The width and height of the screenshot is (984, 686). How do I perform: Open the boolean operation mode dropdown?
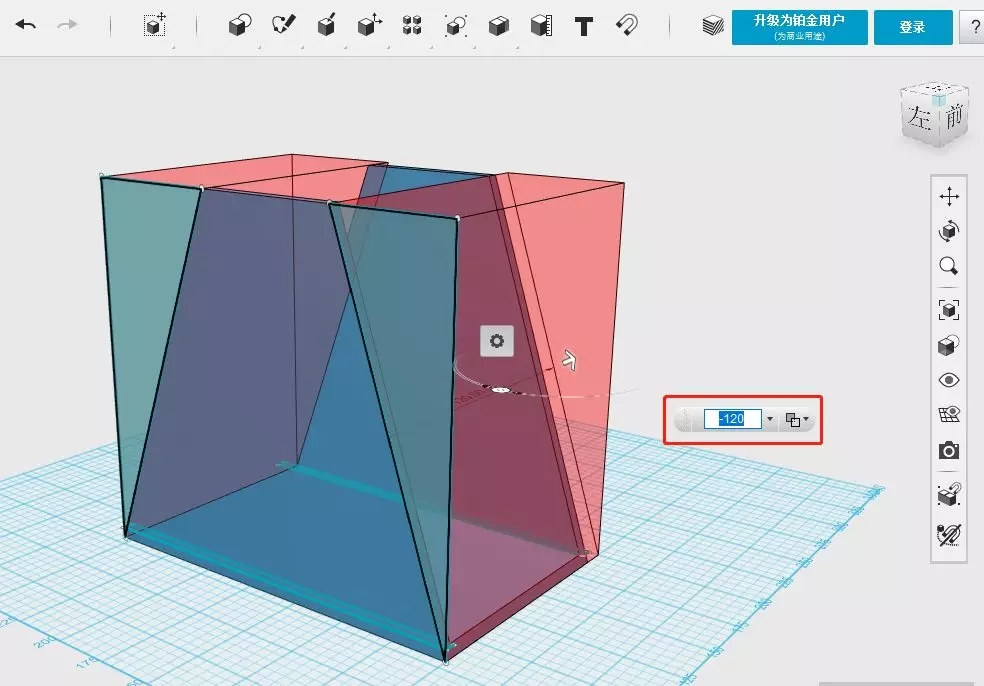(x=797, y=420)
